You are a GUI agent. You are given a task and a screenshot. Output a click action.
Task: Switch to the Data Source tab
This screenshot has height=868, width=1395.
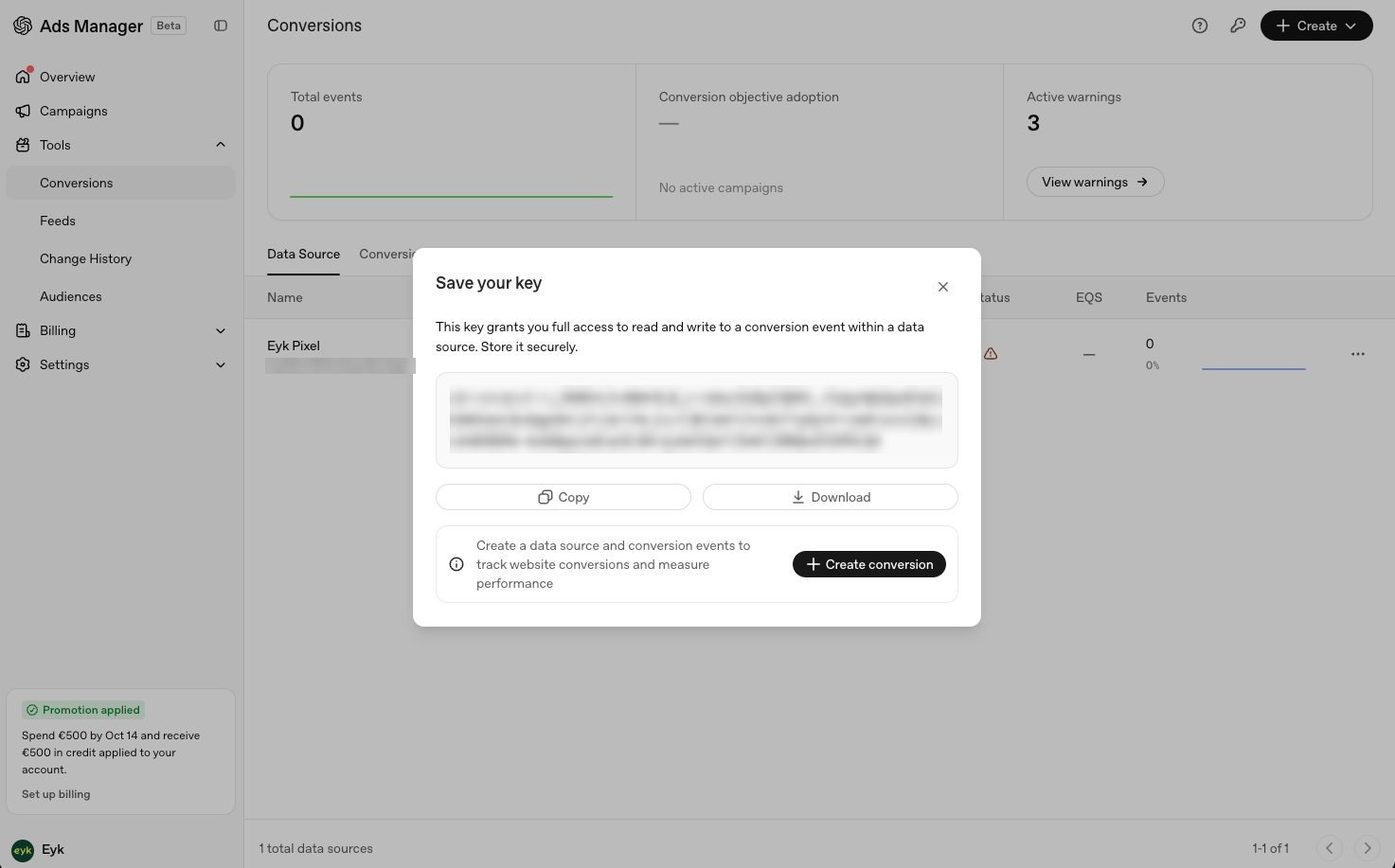tap(303, 255)
